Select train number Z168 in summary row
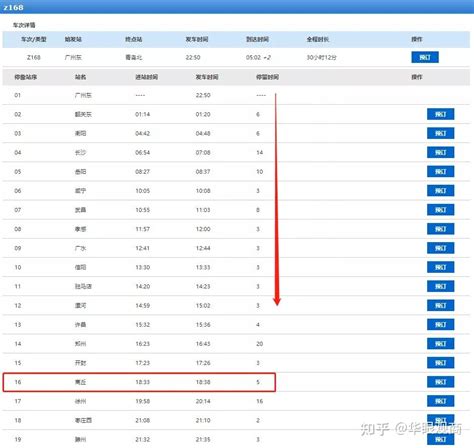 pos(34,57)
